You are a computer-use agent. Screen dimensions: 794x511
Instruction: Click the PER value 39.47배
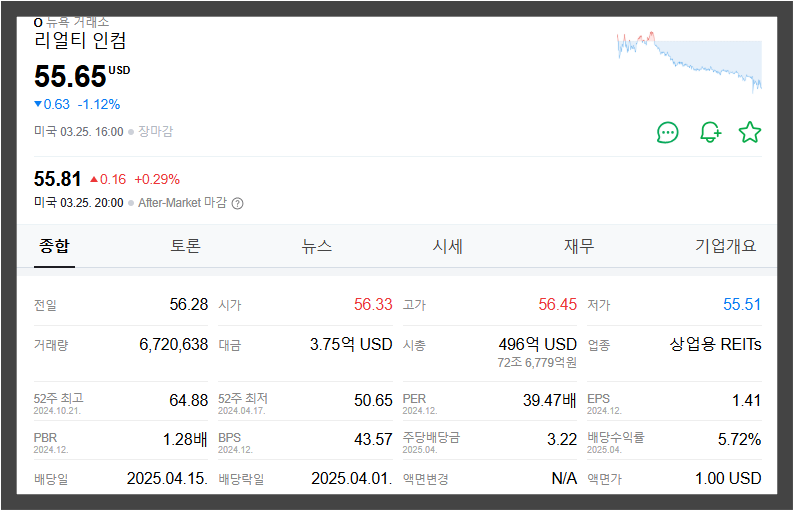coord(550,401)
